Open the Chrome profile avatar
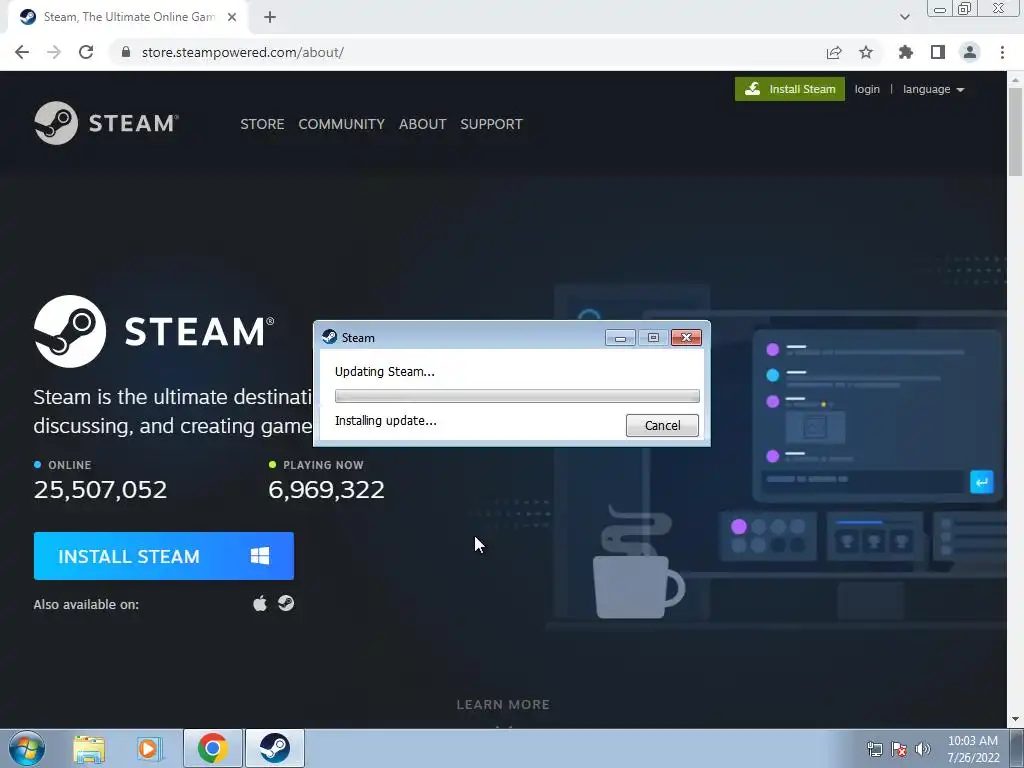Image resolution: width=1024 pixels, height=768 pixels. 970,52
